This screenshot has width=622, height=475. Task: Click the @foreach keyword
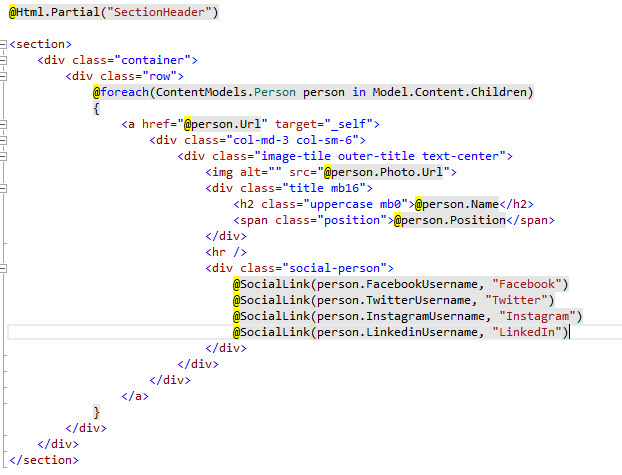121,92
